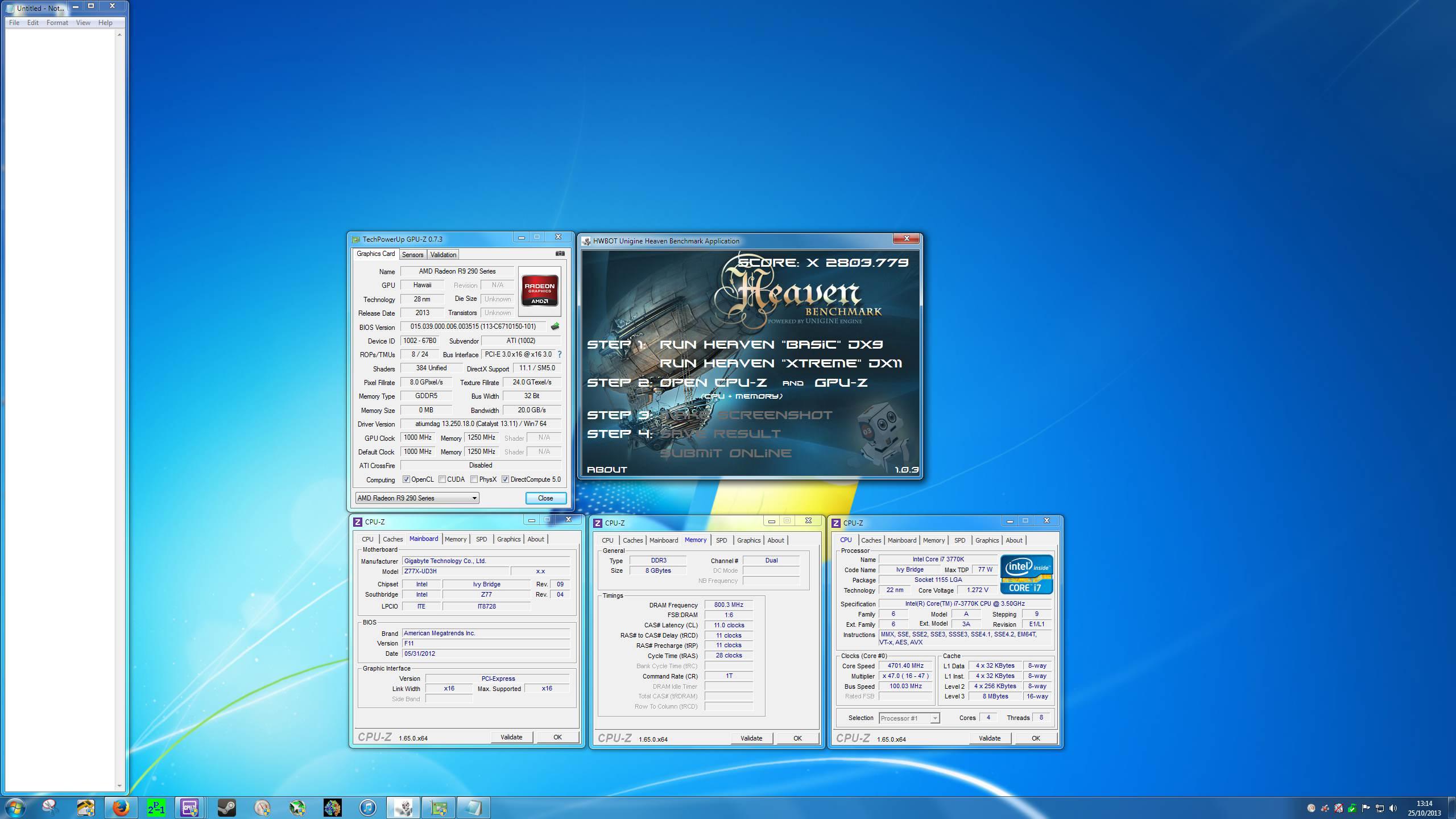The width and height of the screenshot is (1456, 819).
Task: Switch to the Sensors tab in GPU-Z
Action: (x=412, y=255)
